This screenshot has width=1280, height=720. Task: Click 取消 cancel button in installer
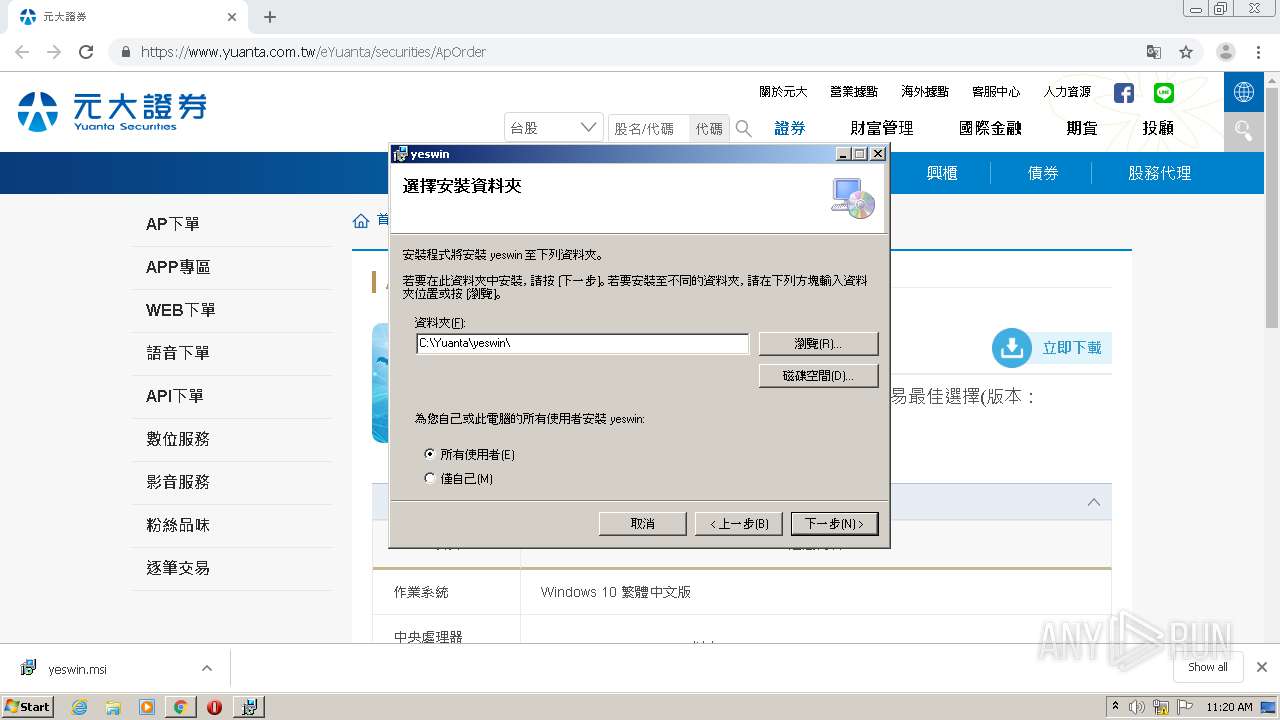pyautogui.click(x=643, y=524)
